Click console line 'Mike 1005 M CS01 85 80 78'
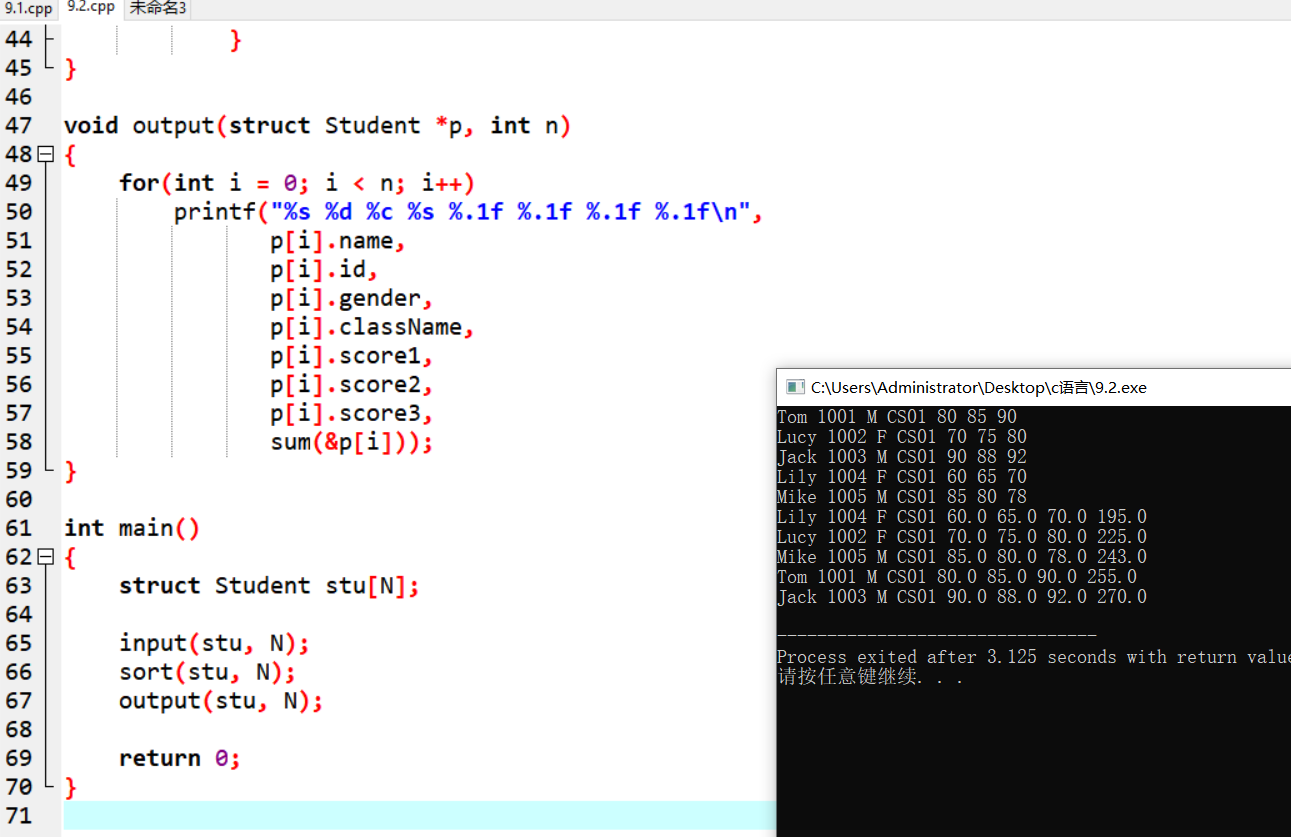 coord(902,497)
